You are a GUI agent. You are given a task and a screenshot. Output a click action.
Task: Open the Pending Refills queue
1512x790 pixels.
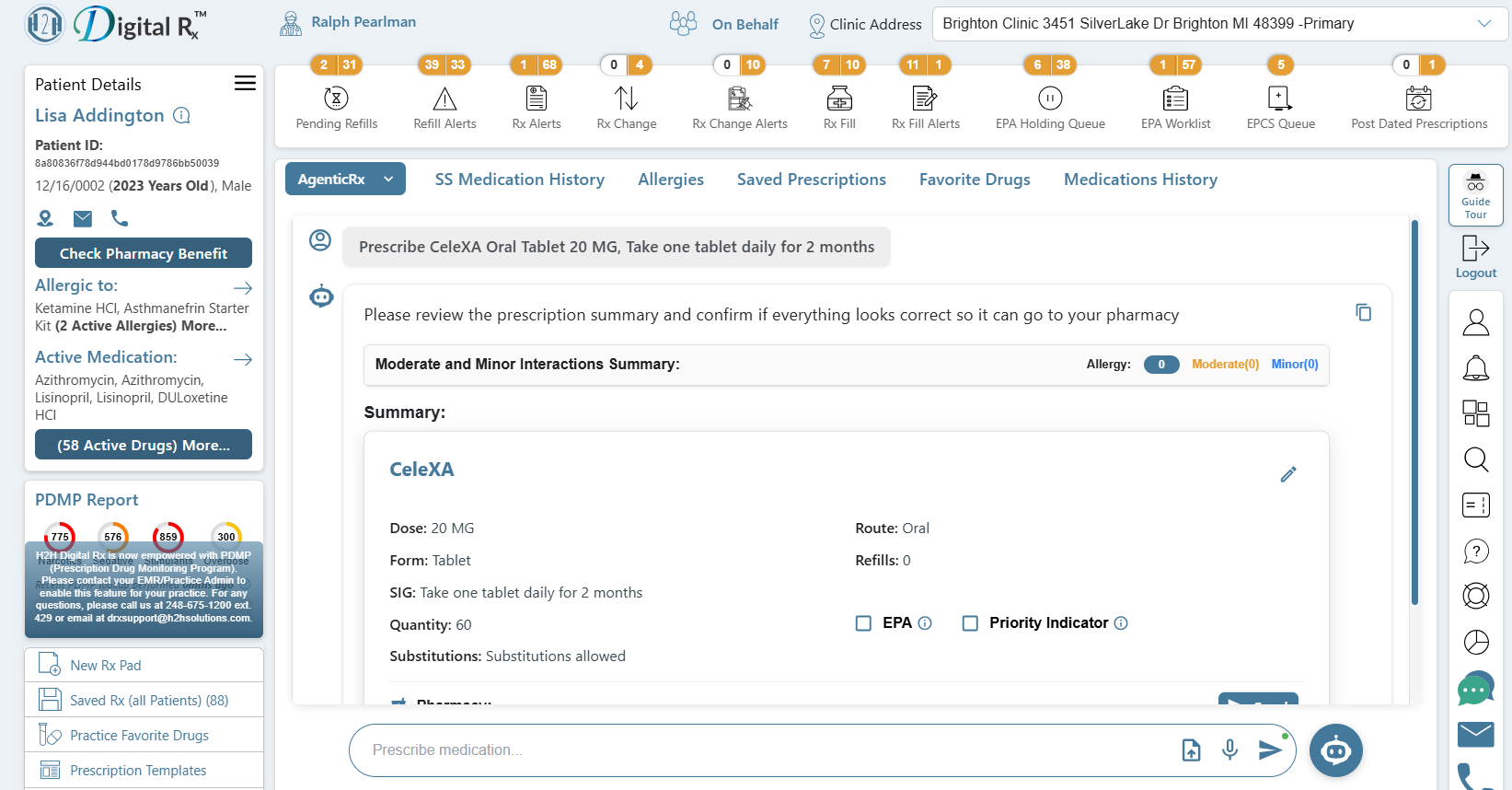tap(336, 108)
